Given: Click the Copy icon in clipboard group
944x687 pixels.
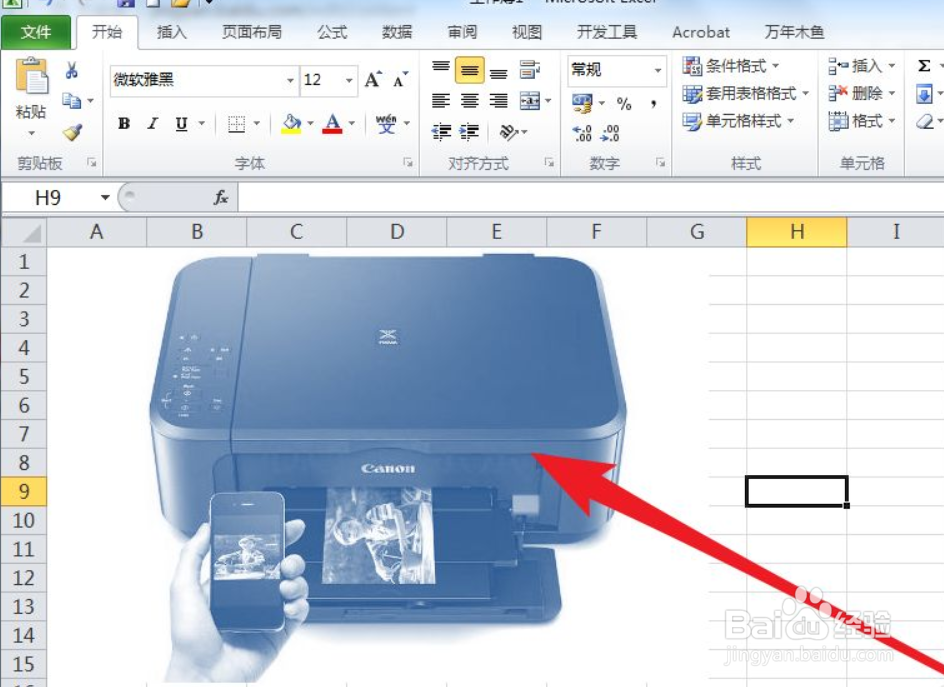Looking at the screenshot, I should (72, 101).
